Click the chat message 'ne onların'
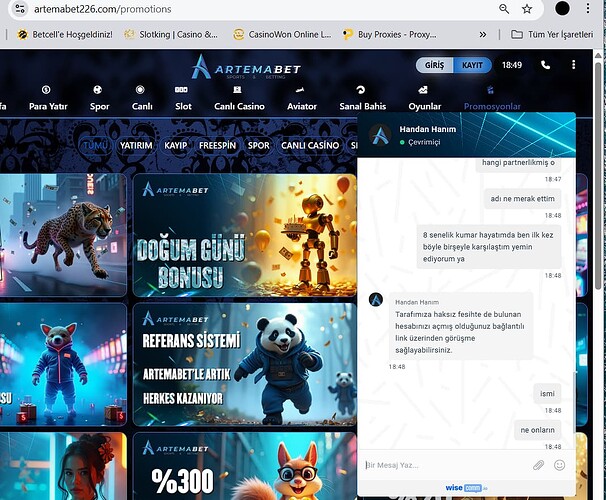Viewport: 606px width, 500px height. pyautogui.click(x=537, y=430)
